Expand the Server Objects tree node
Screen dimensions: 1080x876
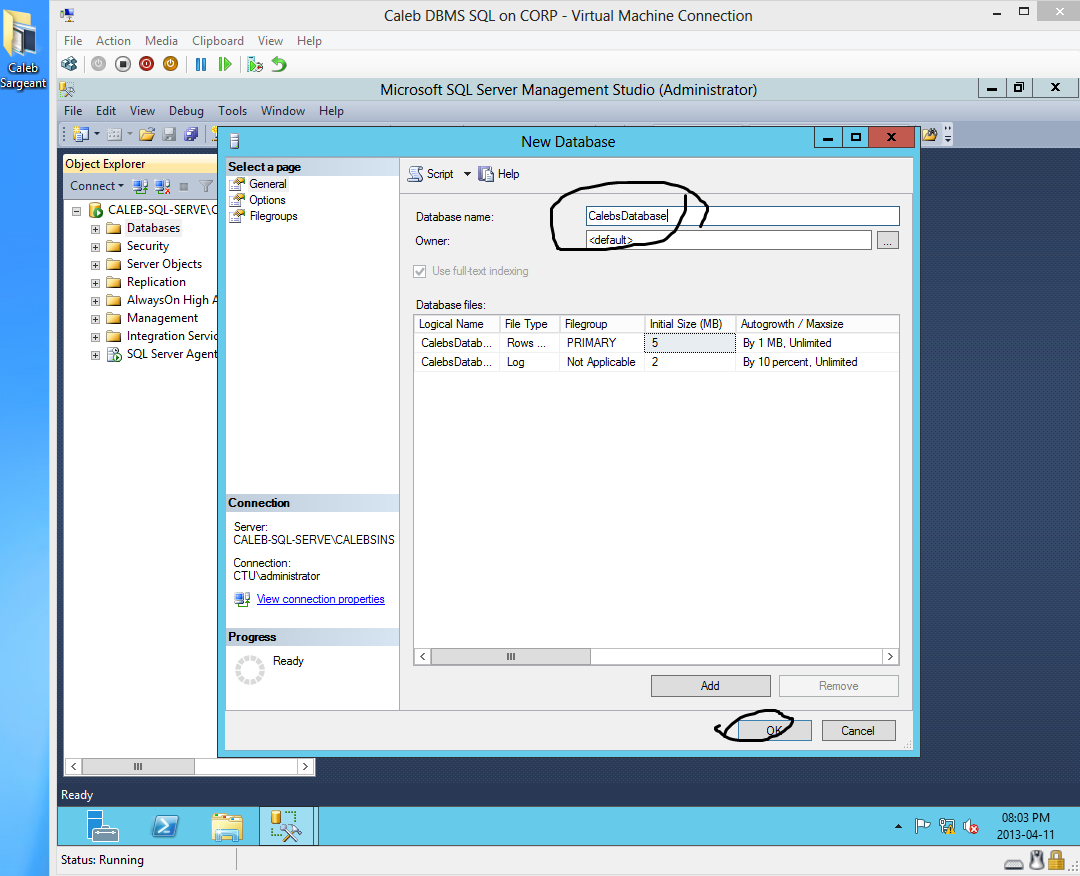pos(96,264)
